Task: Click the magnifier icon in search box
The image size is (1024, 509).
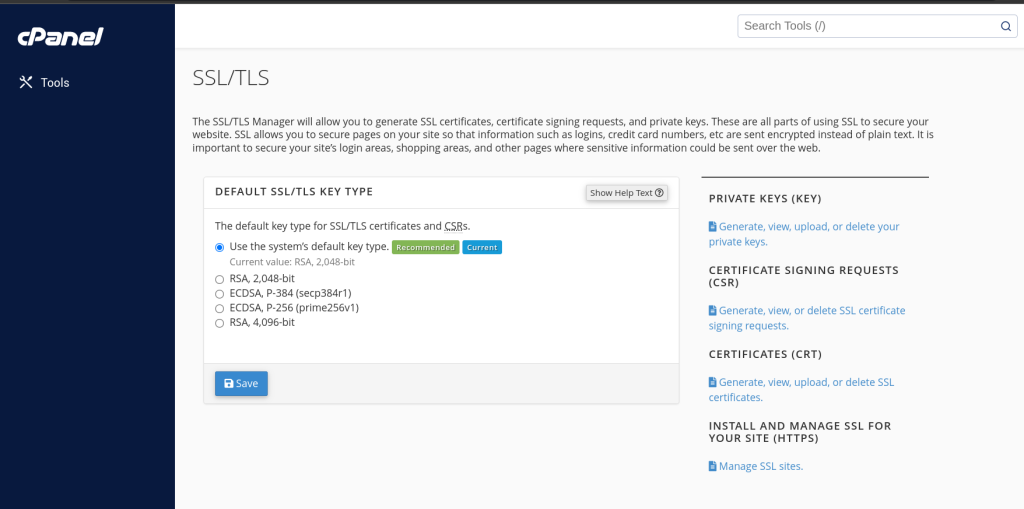Action: 1006,26
